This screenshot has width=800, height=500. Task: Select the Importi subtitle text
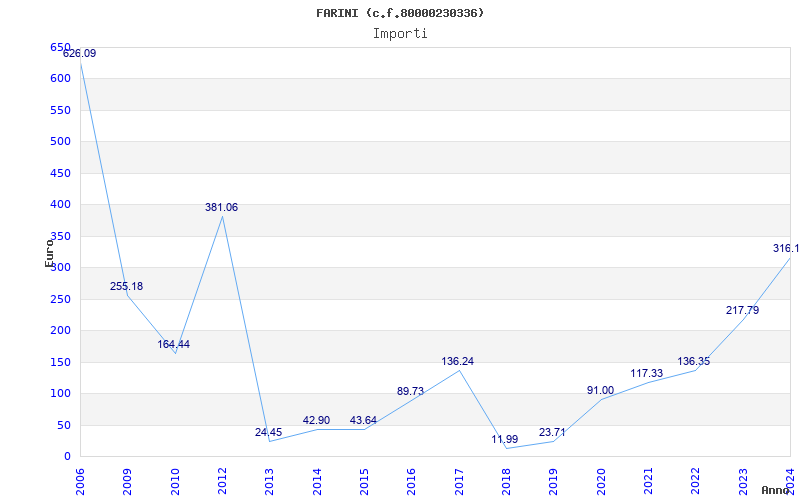tap(400, 34)
